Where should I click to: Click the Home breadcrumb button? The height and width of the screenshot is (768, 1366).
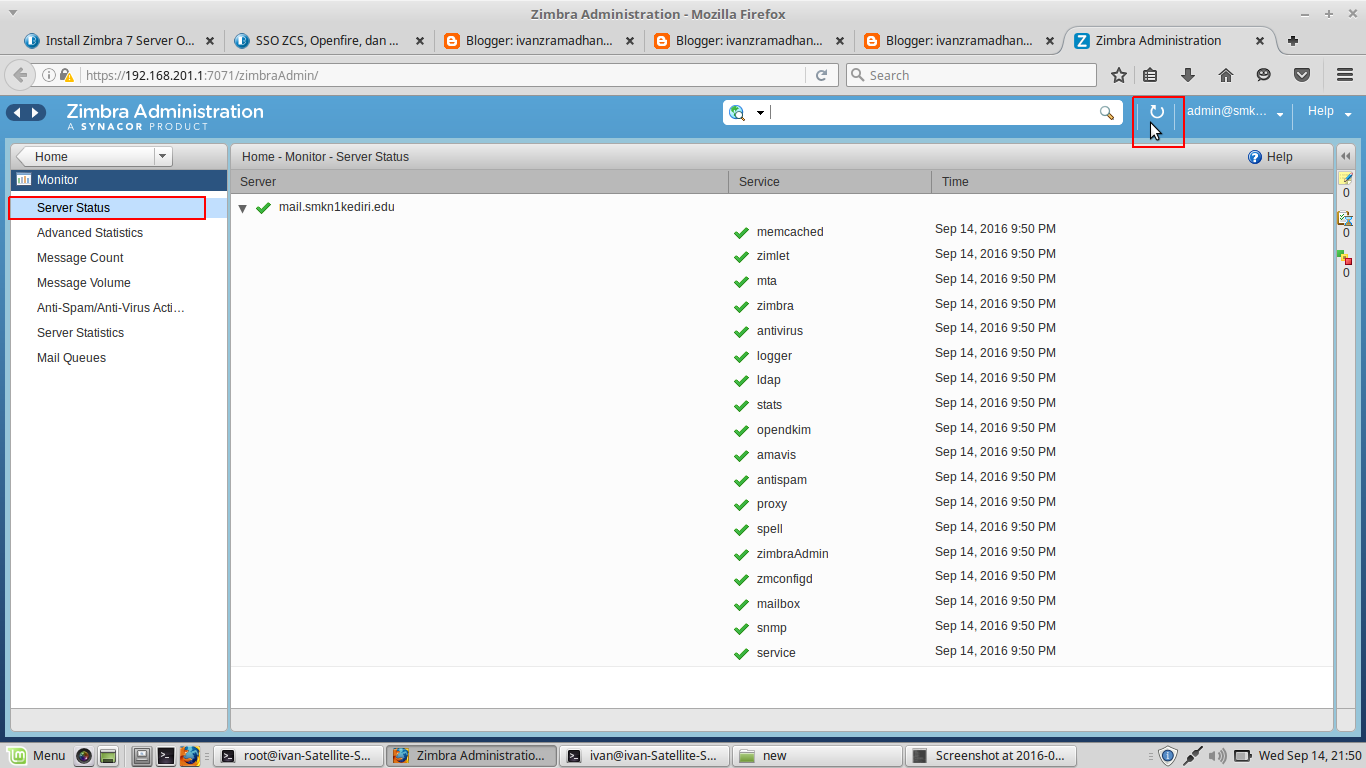point(85,156)
